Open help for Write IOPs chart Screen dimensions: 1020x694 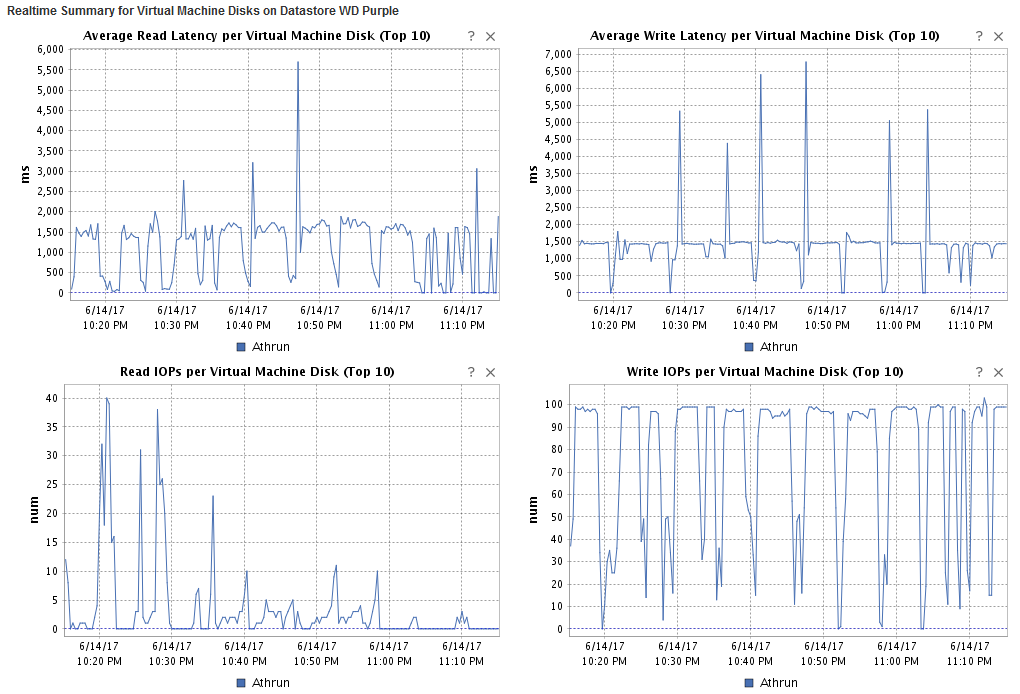pyautogui.click(x=977, y=371)
